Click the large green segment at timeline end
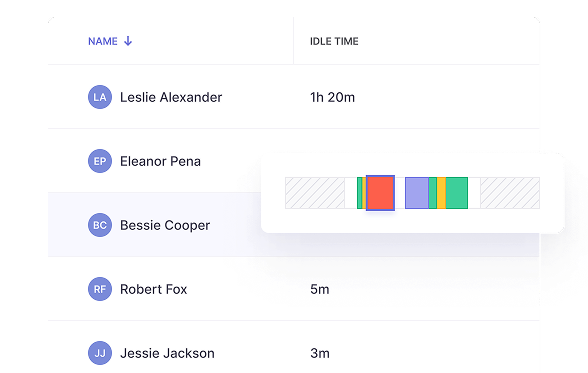588x373 pixels. [457, 193]
